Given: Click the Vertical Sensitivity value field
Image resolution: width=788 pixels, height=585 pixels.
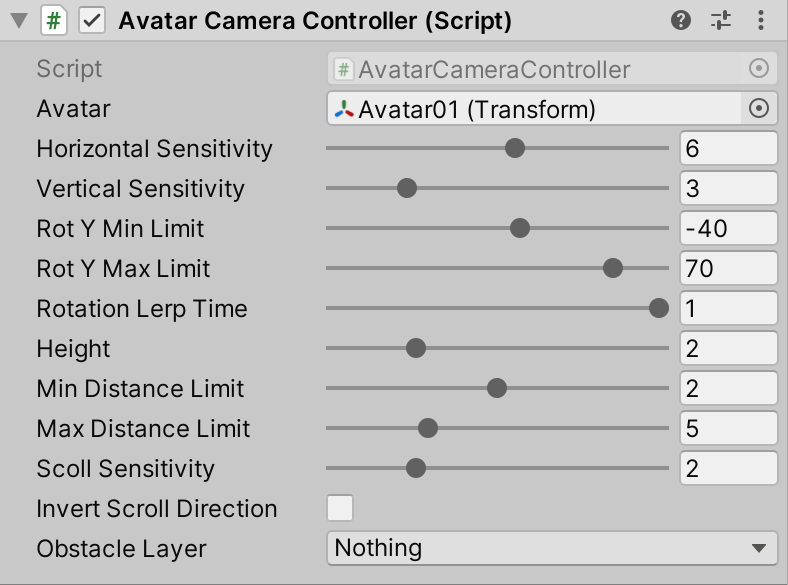Looking at the screenshot, I should pyautogui.click(x=728, y=188).
